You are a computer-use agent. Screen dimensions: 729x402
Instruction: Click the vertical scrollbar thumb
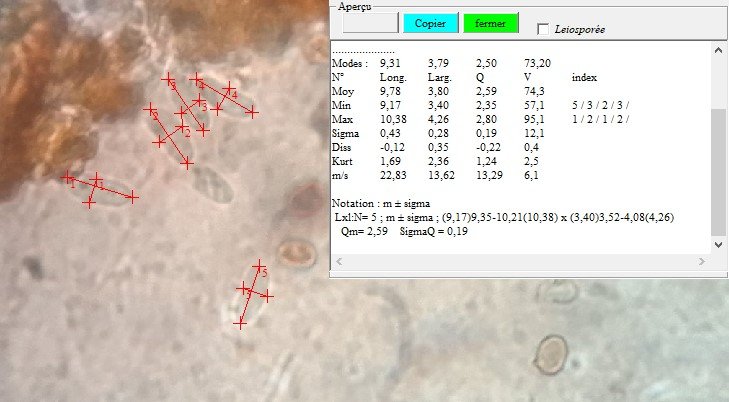point(717,170)
